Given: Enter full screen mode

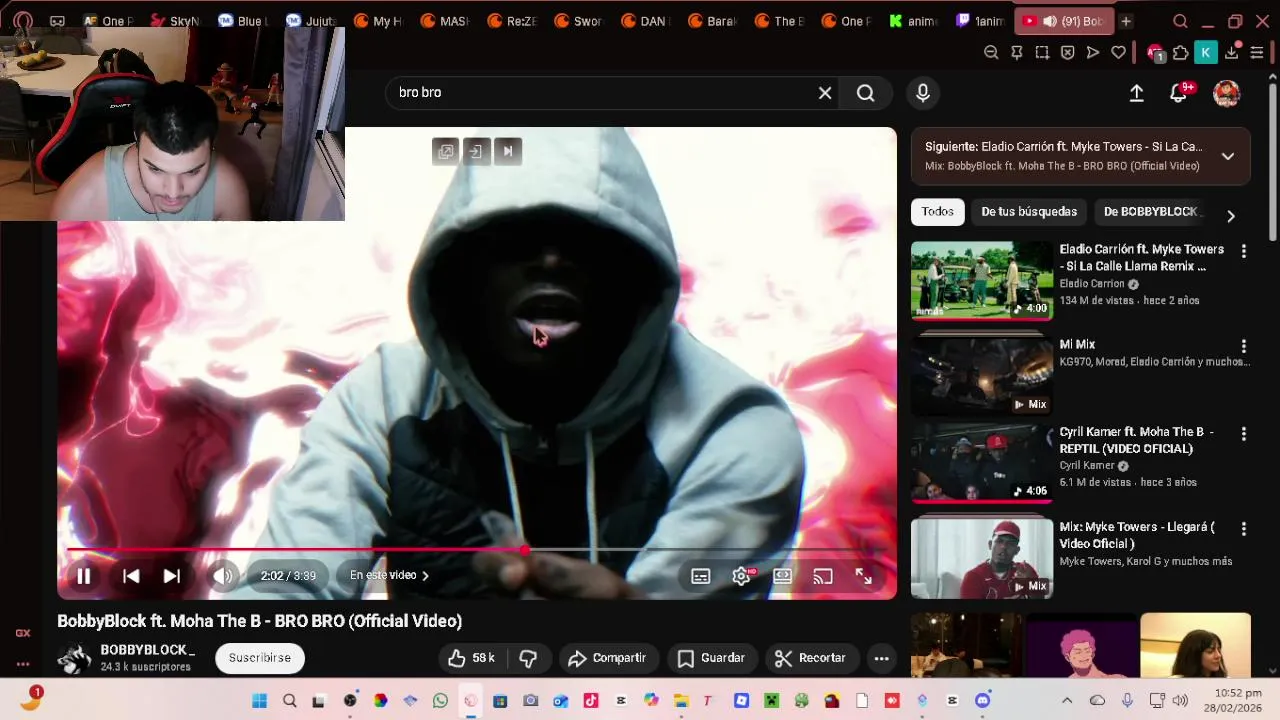Looking at the screenshot, I should (x=864, y=576).
